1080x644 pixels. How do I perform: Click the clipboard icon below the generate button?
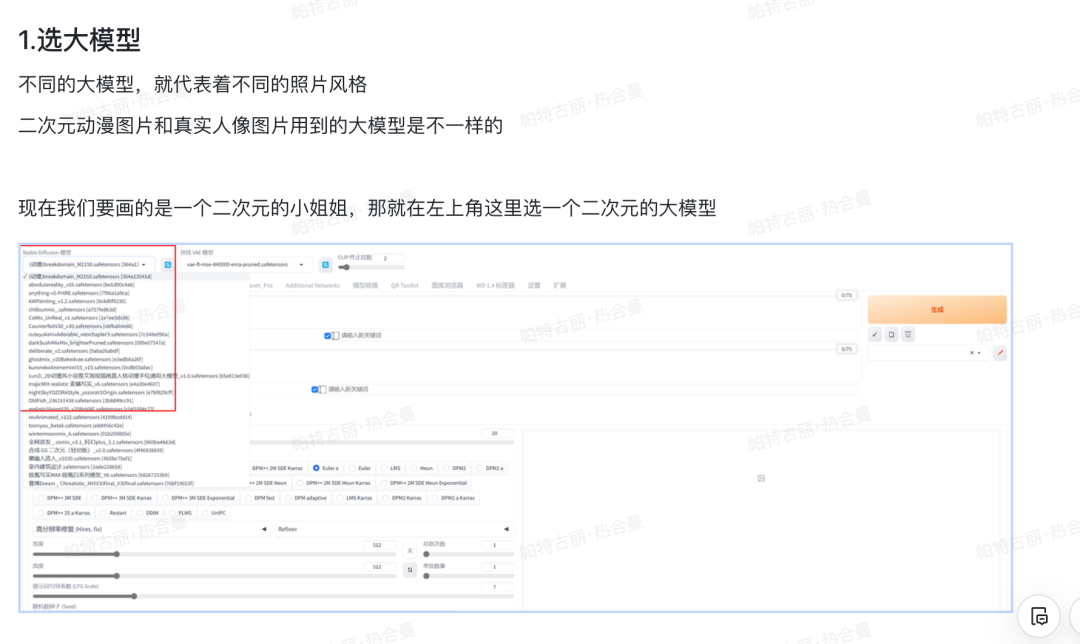[891, 335]
